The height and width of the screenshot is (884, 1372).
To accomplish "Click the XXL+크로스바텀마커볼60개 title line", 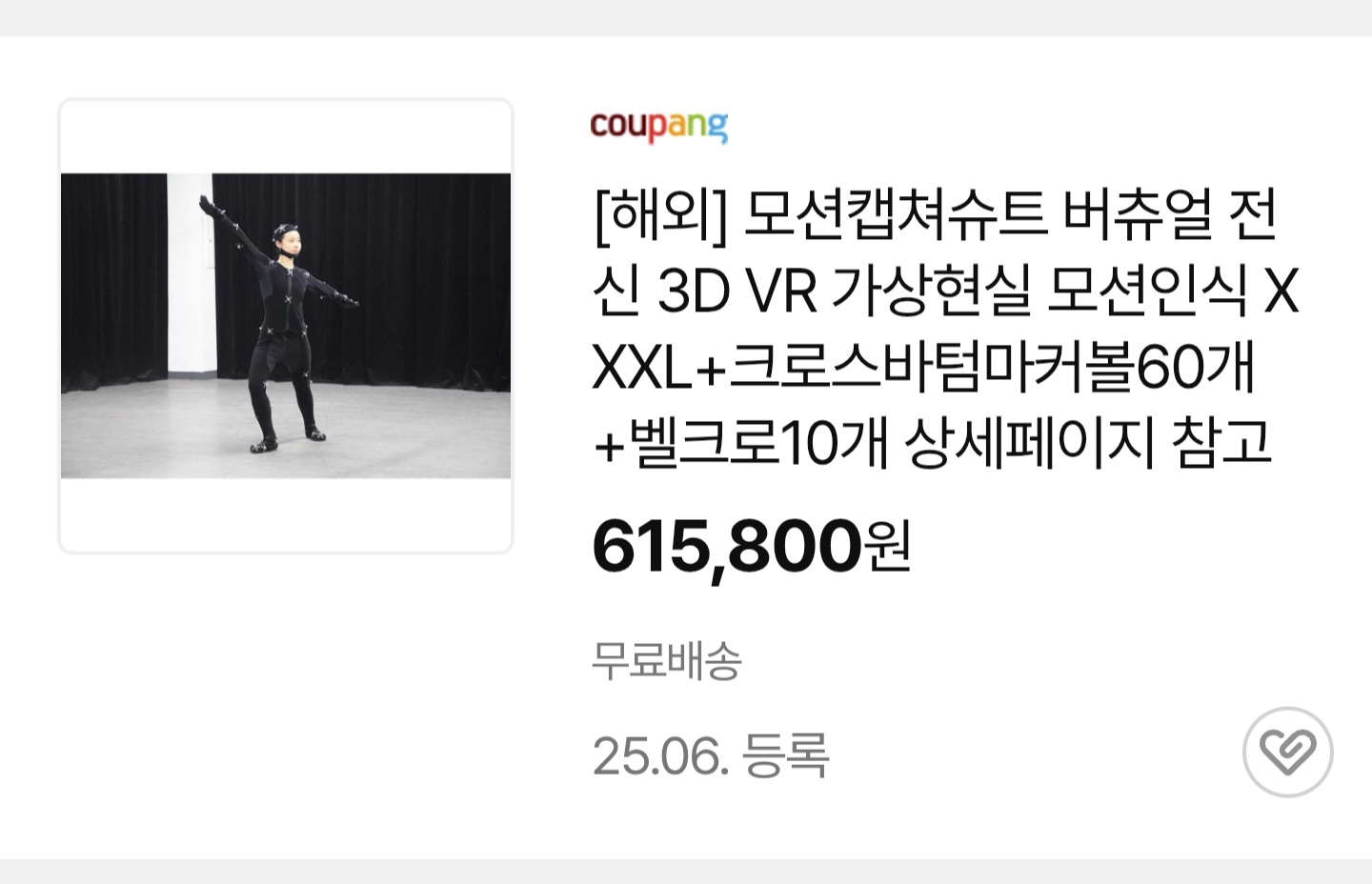I will pyautogui.click(x=923, y=367).
